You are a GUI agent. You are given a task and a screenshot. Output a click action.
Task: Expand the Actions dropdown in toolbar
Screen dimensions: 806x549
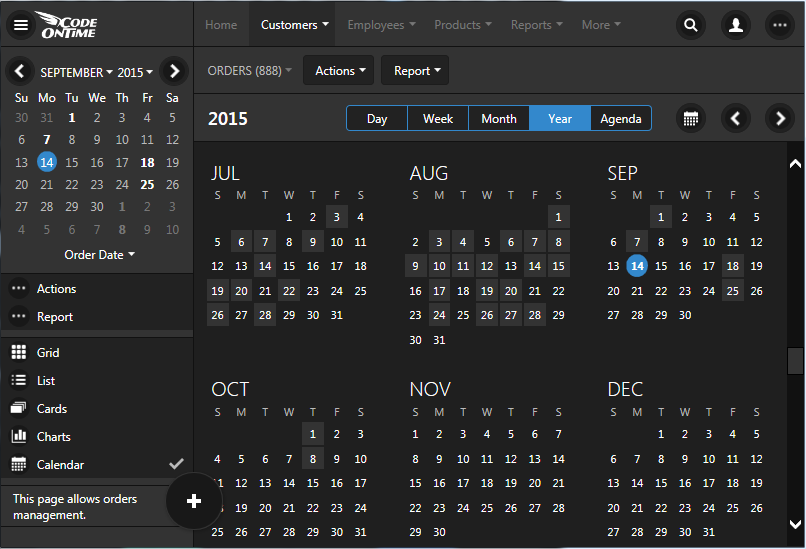339,71
